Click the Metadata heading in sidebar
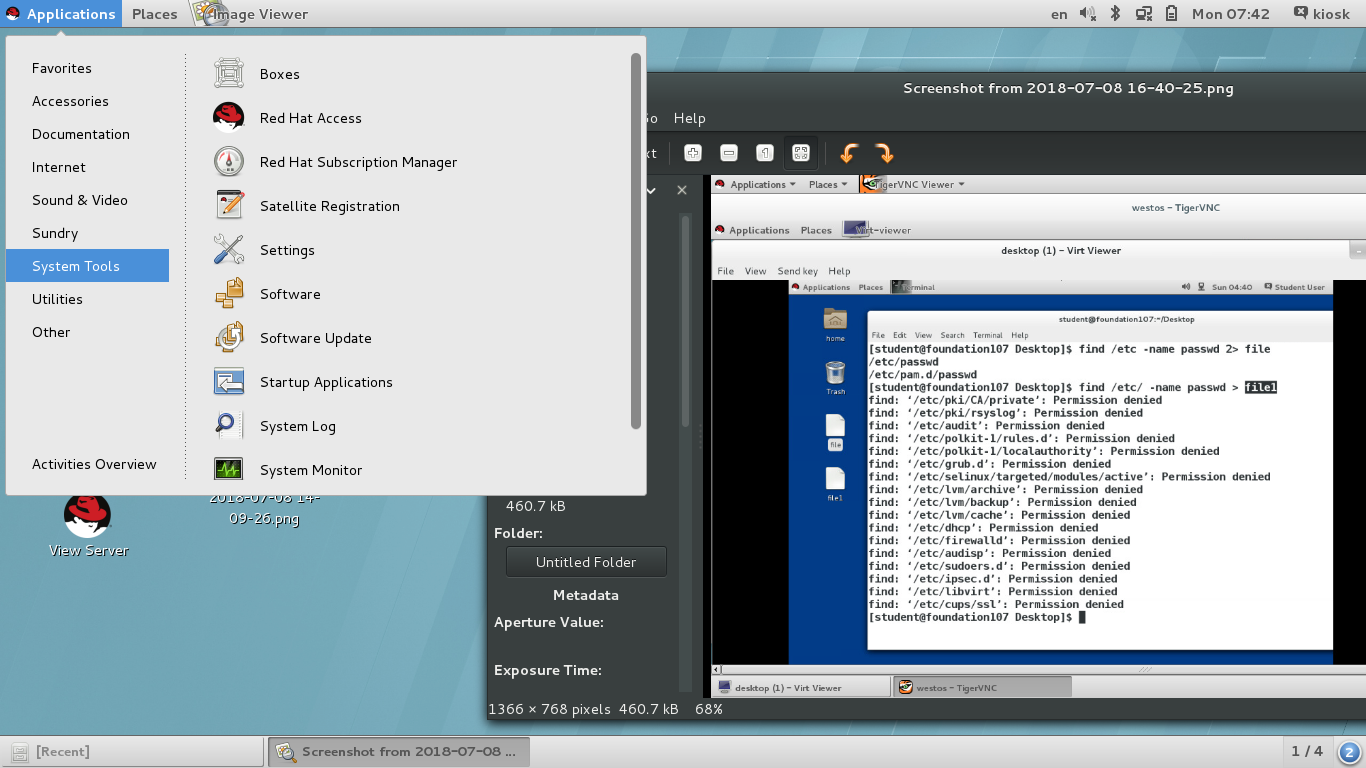The height and width of the screenshot is (768, 1366). tap(586, 595)
